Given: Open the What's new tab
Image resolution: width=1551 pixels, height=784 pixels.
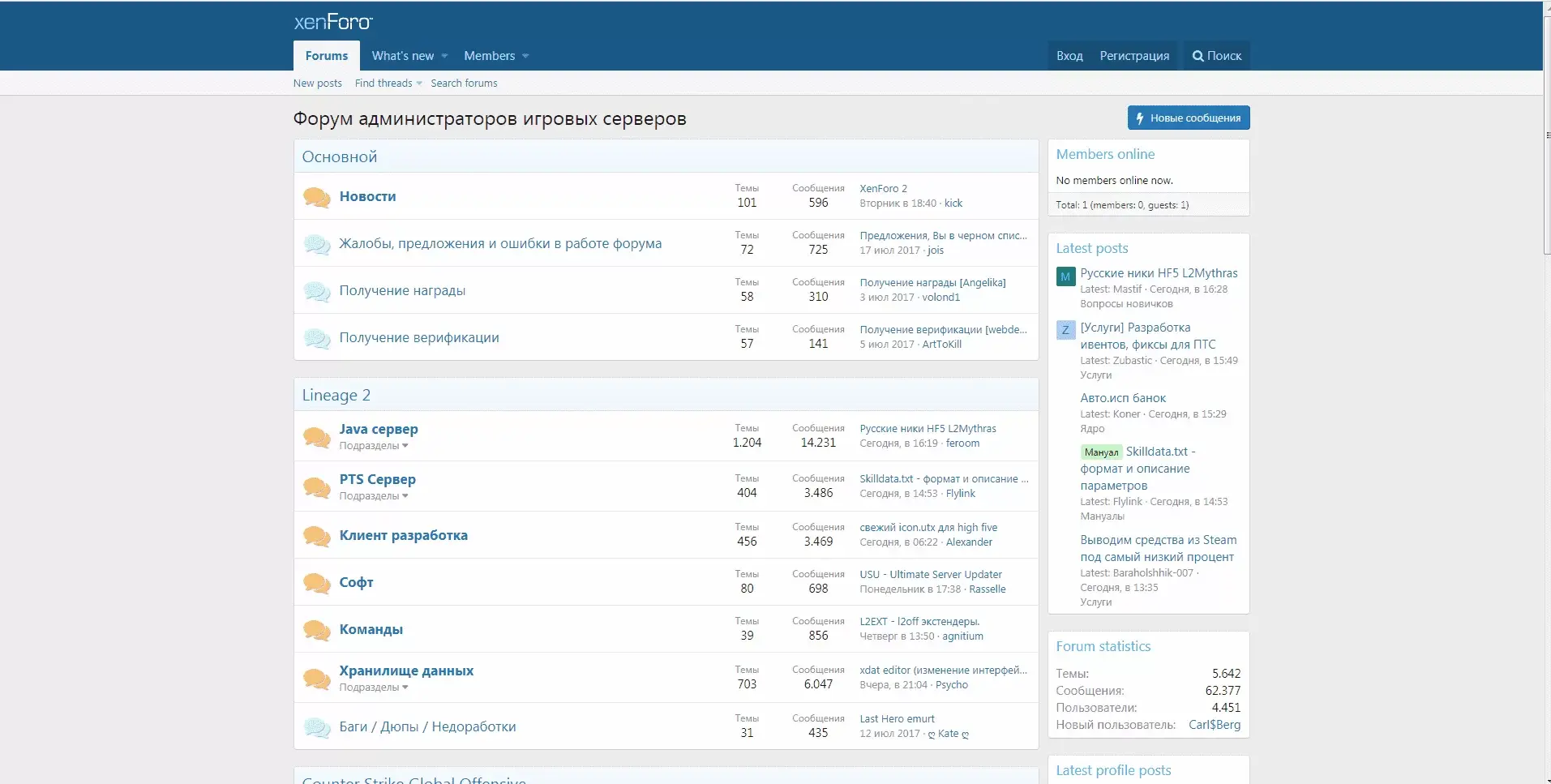Looking at the screenshot, I should click(x=403, y=56).
